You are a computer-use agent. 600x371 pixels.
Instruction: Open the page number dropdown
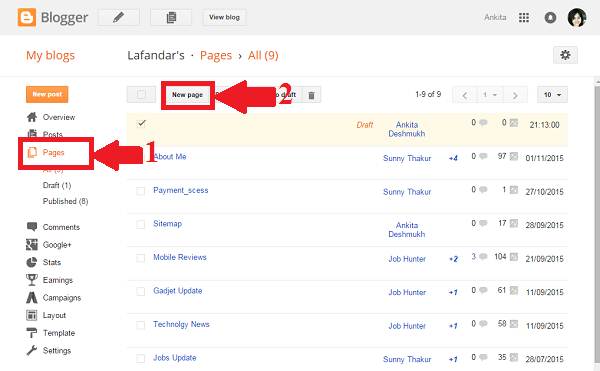coord(490,95)
